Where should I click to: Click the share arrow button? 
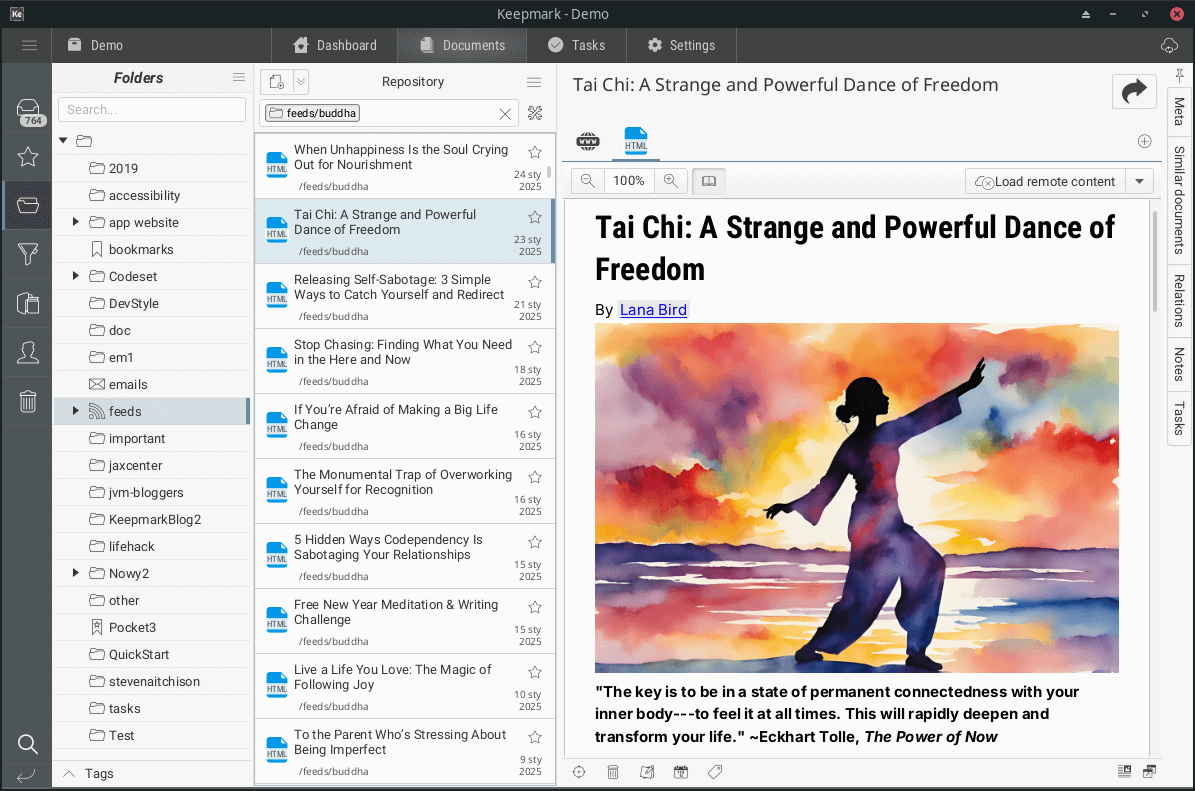tap(1134, 92)
